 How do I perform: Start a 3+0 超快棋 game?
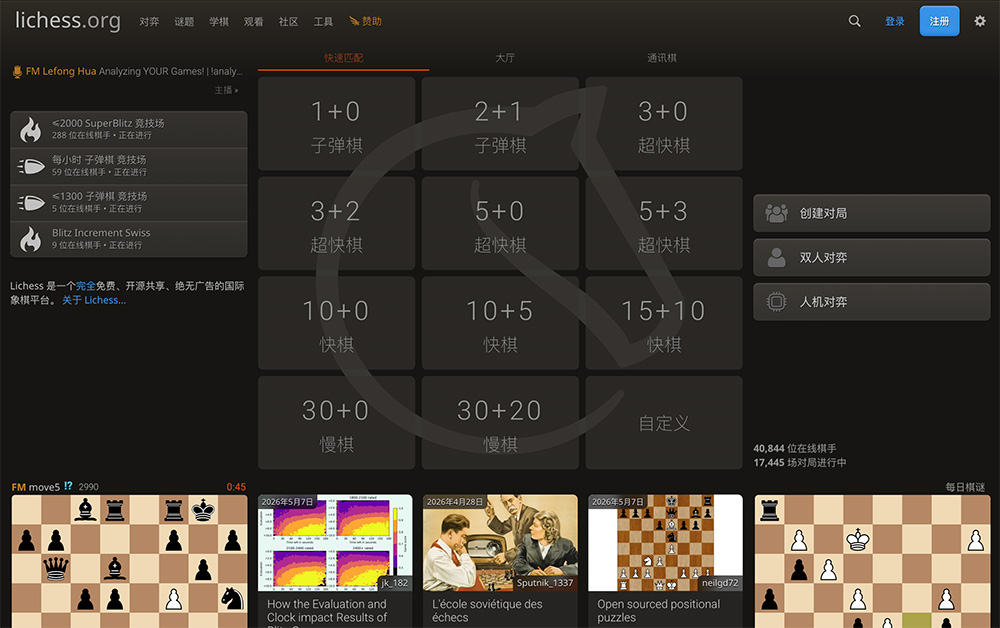(664, 124)
